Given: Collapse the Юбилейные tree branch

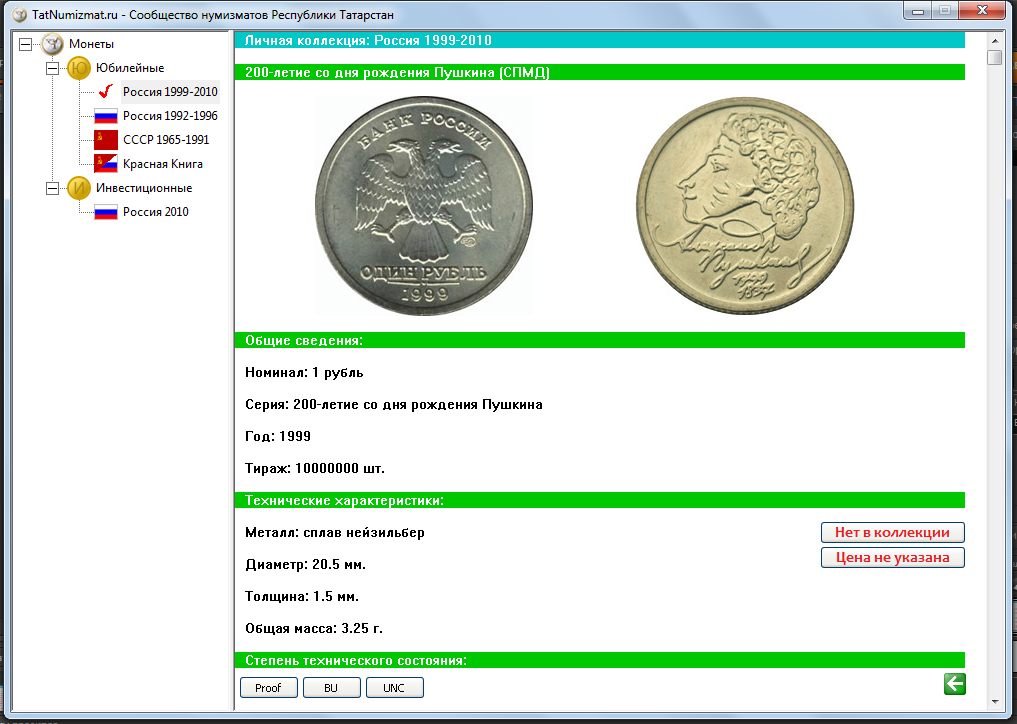Looking at the screenshot, I should [x=53, y=68].
